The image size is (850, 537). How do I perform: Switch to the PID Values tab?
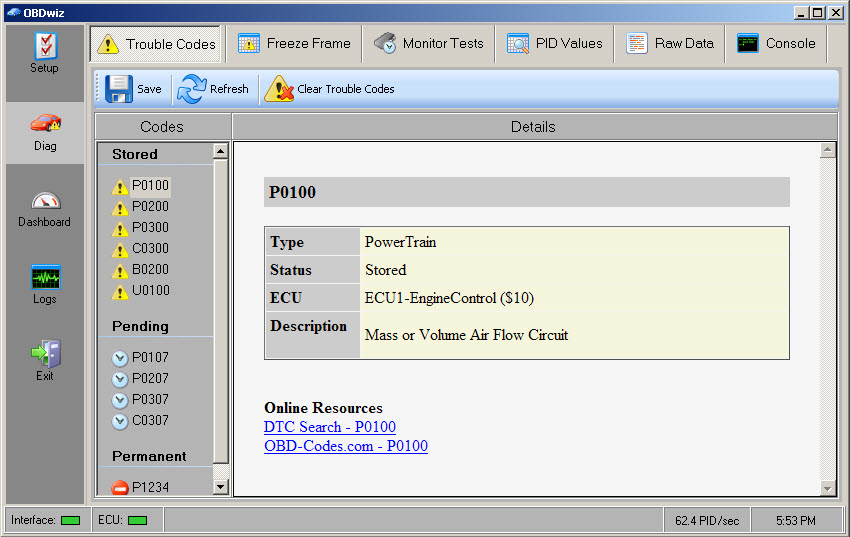click(554, 44)
